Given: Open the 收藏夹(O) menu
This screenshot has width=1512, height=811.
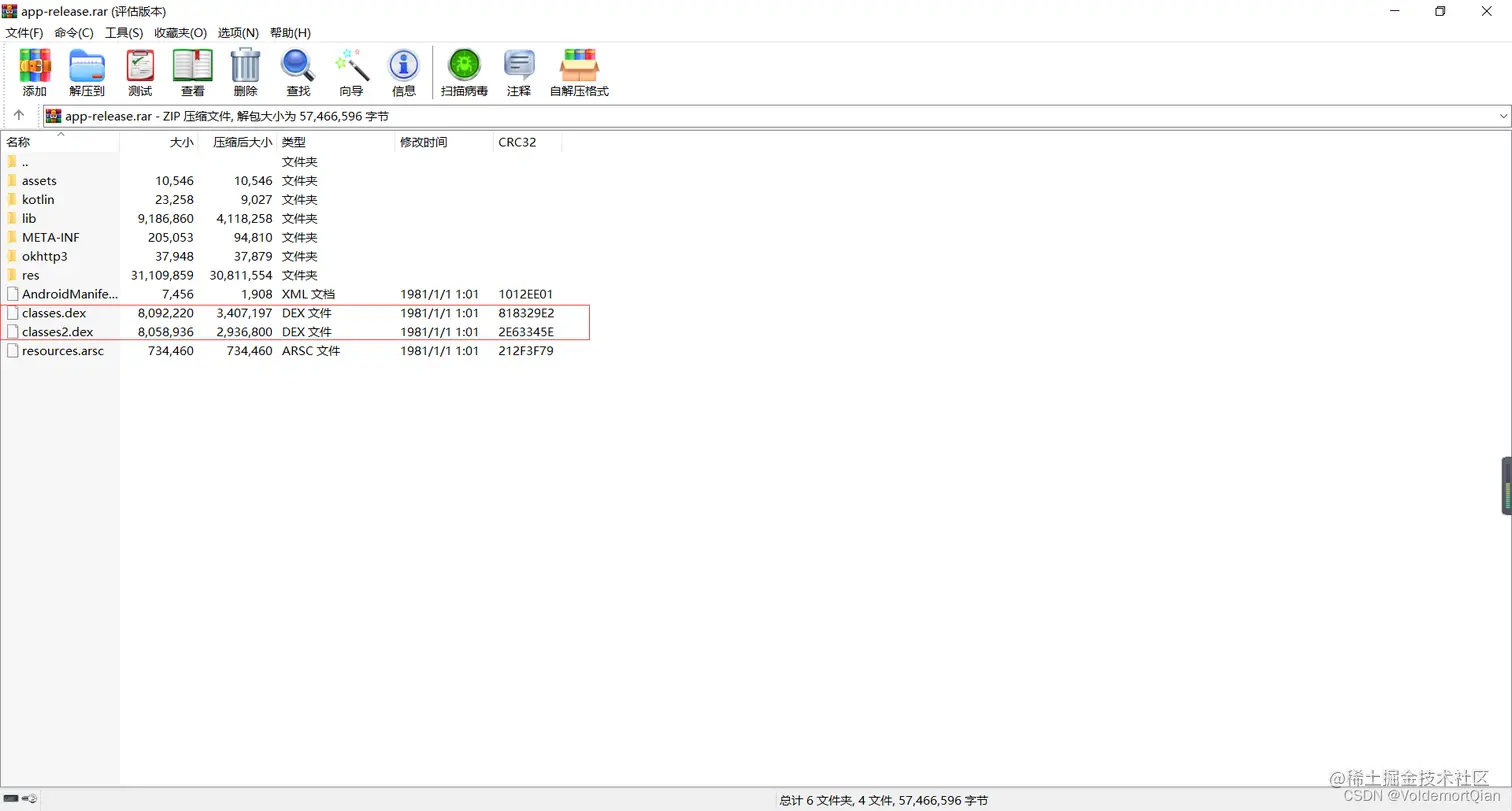Looking at the screenshot, I should [x=181, y=33].
